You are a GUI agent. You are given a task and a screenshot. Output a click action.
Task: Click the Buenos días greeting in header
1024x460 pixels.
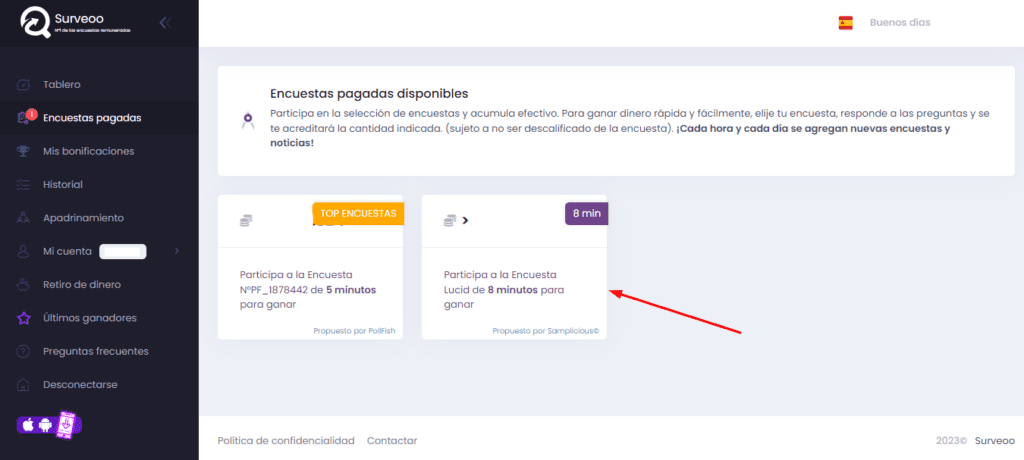tap(900, 22)
